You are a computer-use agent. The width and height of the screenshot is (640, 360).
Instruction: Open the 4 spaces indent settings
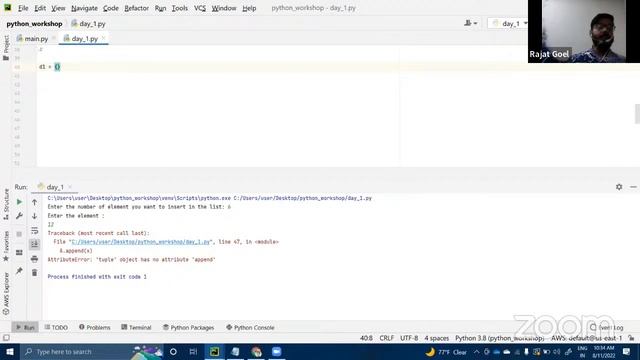[436, 338]
